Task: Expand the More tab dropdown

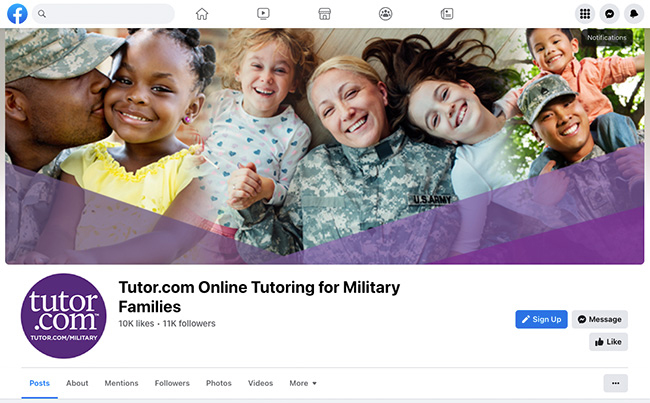Action: [x=303, y=383]
